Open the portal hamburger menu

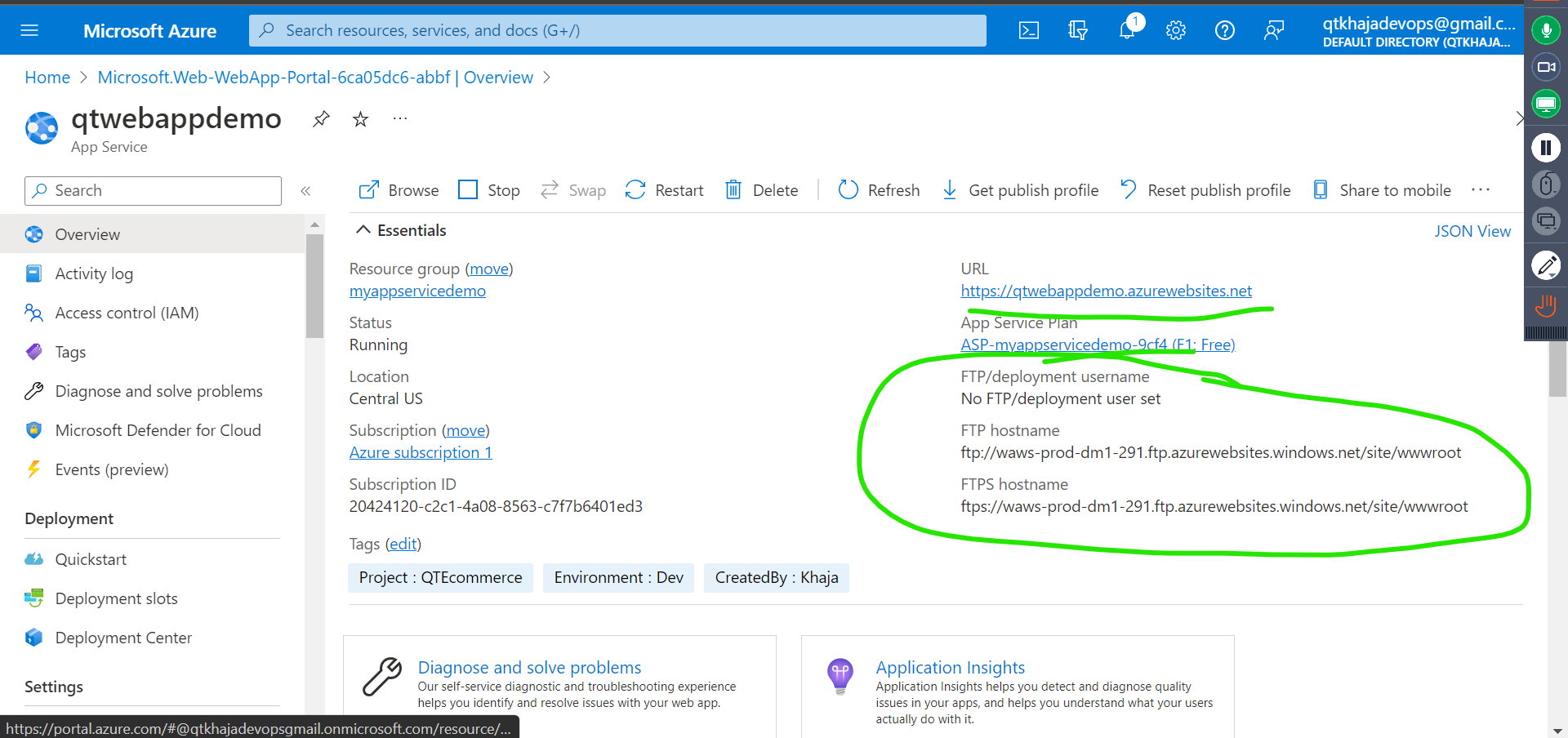29,30
